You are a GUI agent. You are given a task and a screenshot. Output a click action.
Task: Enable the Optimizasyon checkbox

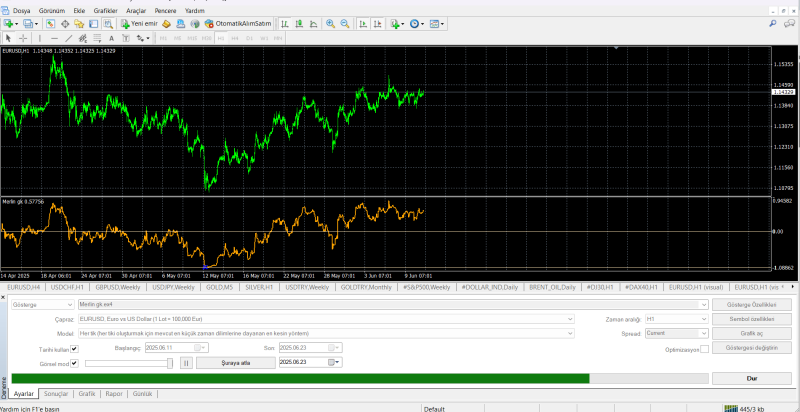704,349
